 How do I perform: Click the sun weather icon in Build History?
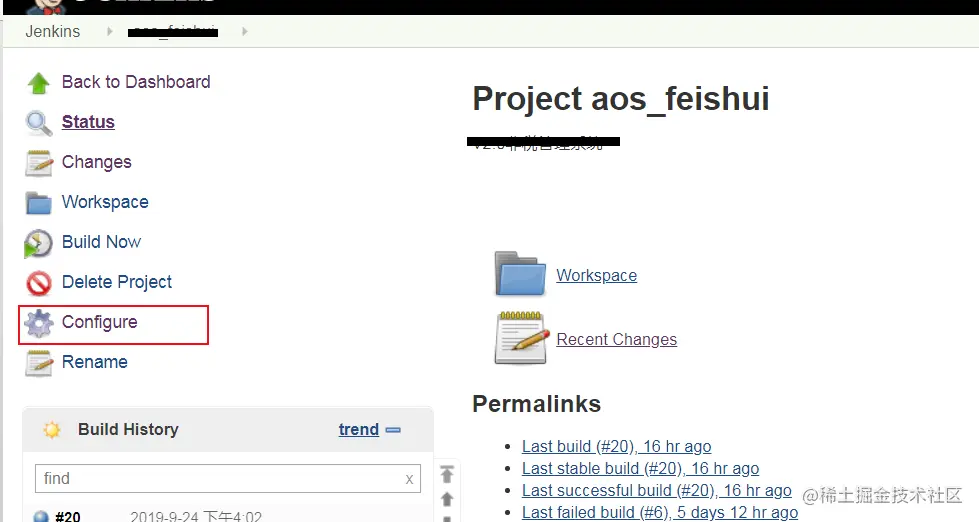coord(52,430)
